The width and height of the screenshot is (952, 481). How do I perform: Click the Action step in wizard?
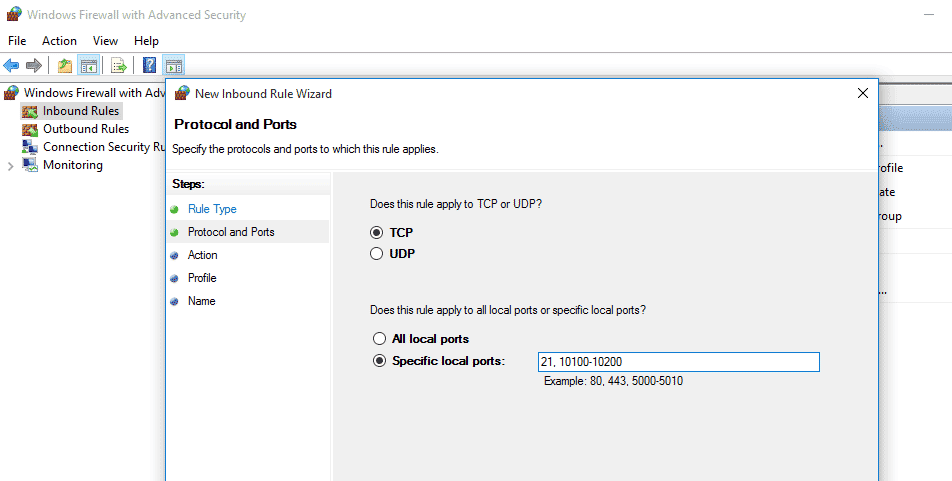pos(202,255)
